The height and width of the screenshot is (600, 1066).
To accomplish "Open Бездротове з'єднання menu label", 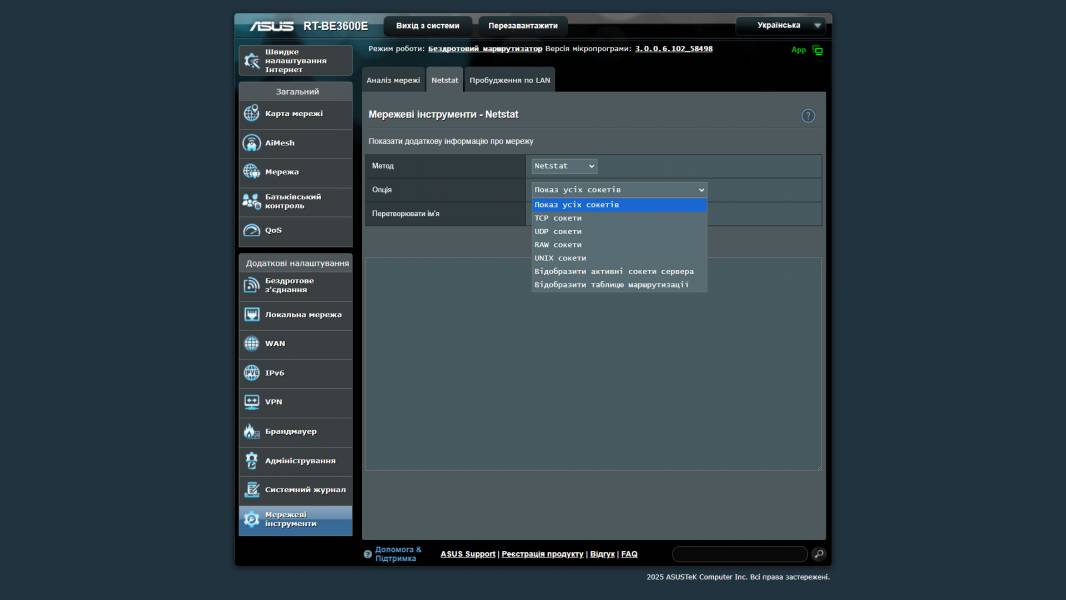I will [x=290, y=285].
